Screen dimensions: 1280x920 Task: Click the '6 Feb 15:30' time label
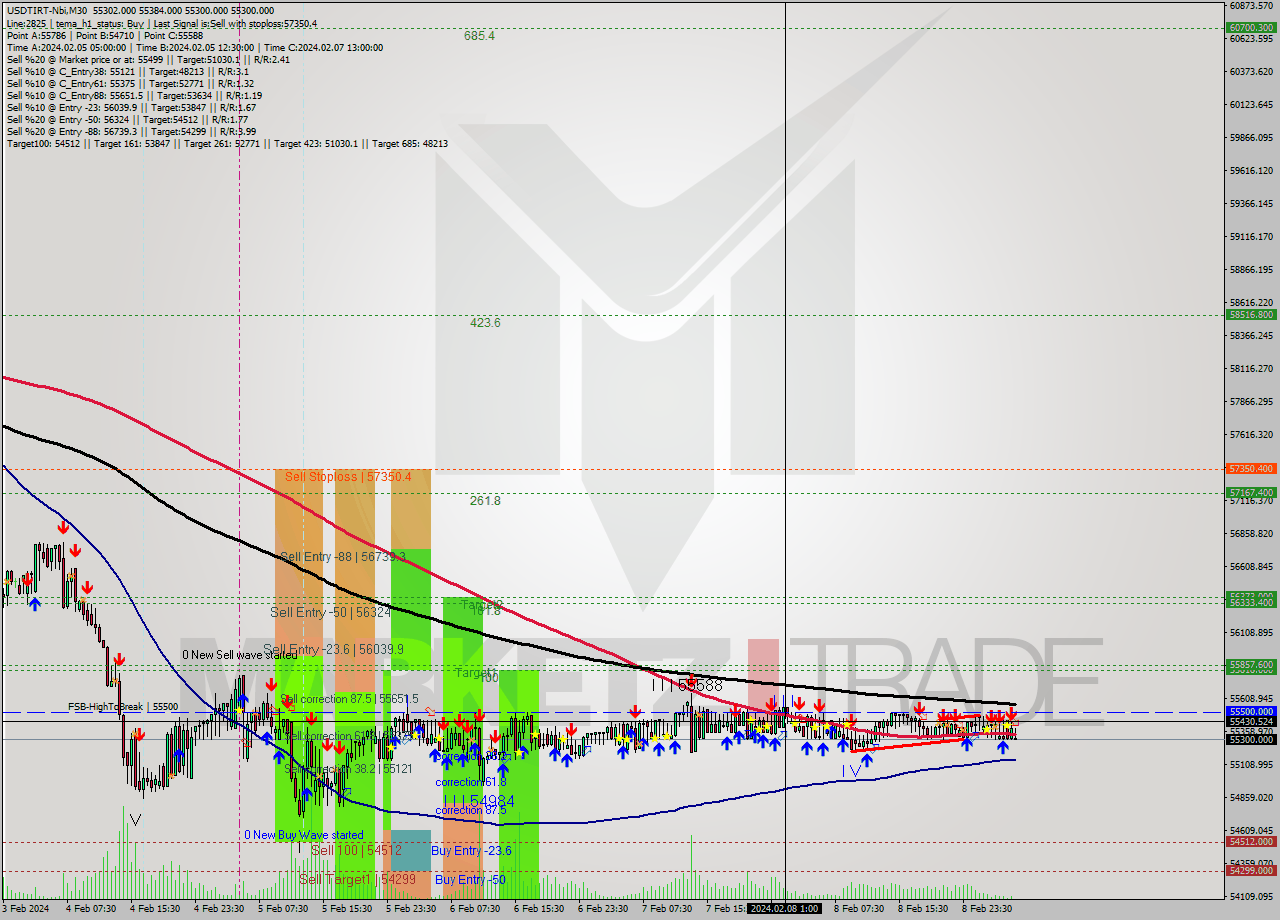coord(538,909)
